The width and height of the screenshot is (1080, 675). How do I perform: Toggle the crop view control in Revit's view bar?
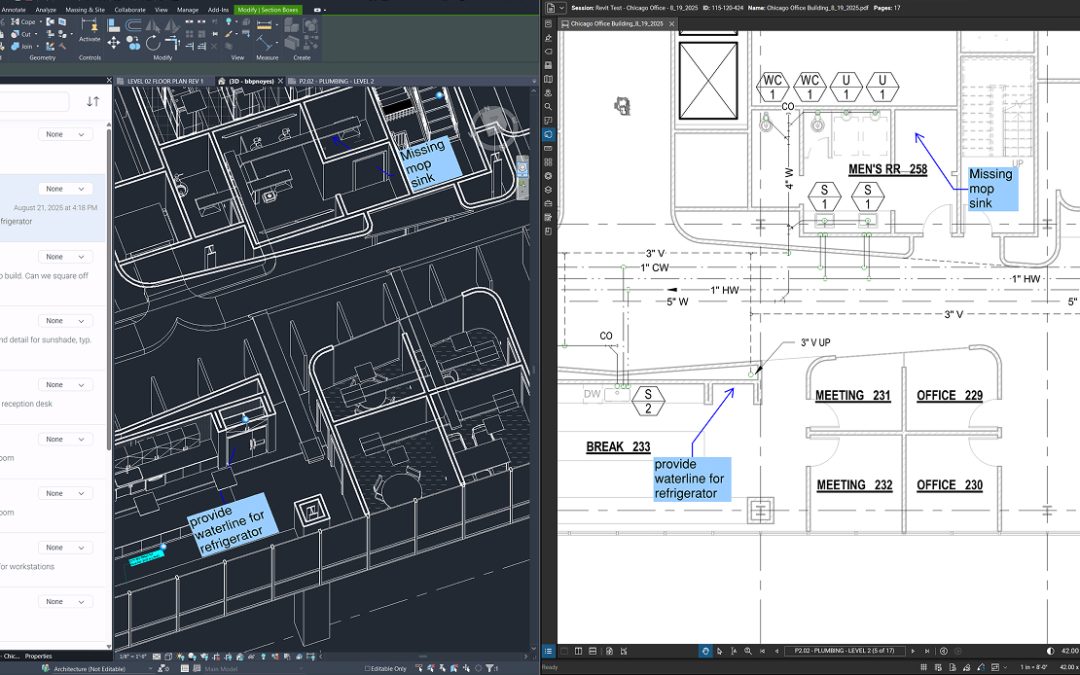point(215,656)
